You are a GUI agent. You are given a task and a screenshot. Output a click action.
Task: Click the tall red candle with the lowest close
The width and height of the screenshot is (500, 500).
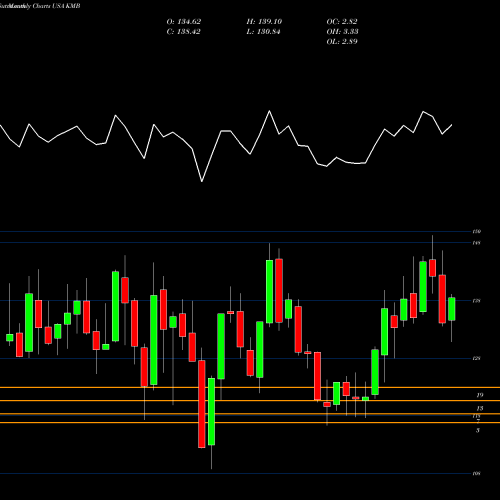pos(202,404)
